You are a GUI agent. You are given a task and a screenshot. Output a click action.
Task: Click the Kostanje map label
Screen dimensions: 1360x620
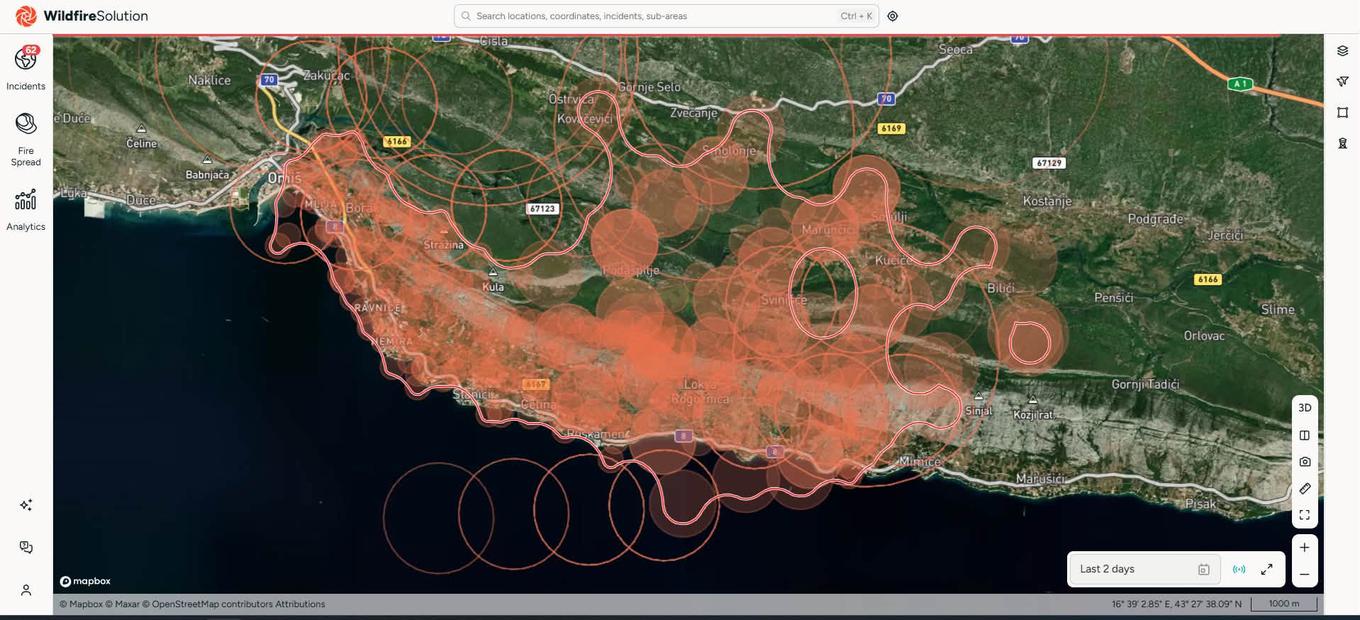(x=1047, y=201)
